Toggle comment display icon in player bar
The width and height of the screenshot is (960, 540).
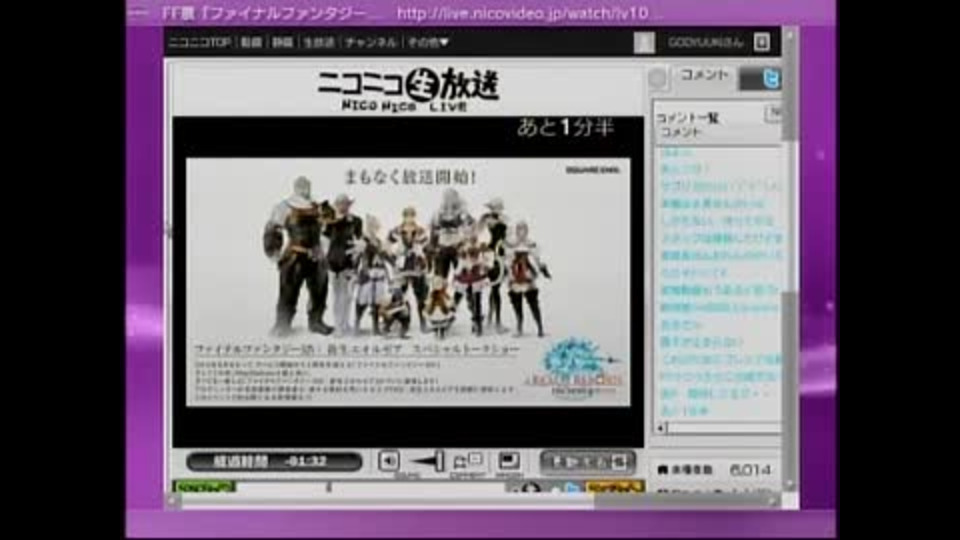pyautogui.click(x=468, y=461)
